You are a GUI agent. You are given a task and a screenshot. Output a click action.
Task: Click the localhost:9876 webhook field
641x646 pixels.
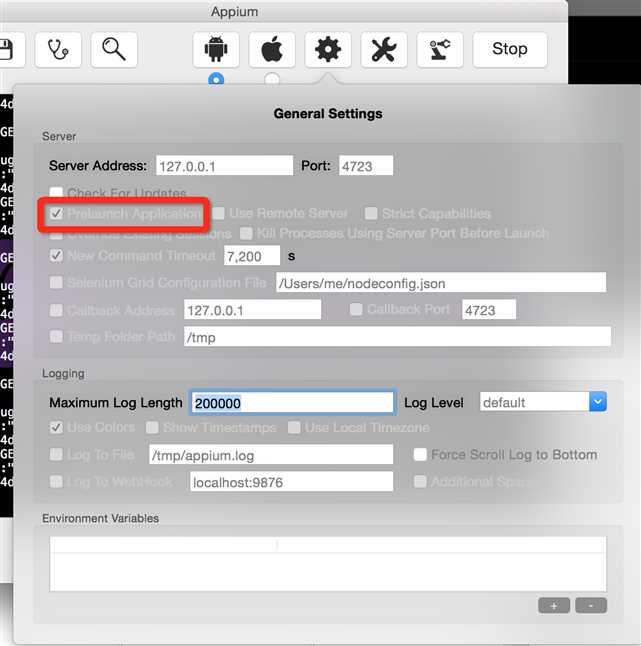291,481
